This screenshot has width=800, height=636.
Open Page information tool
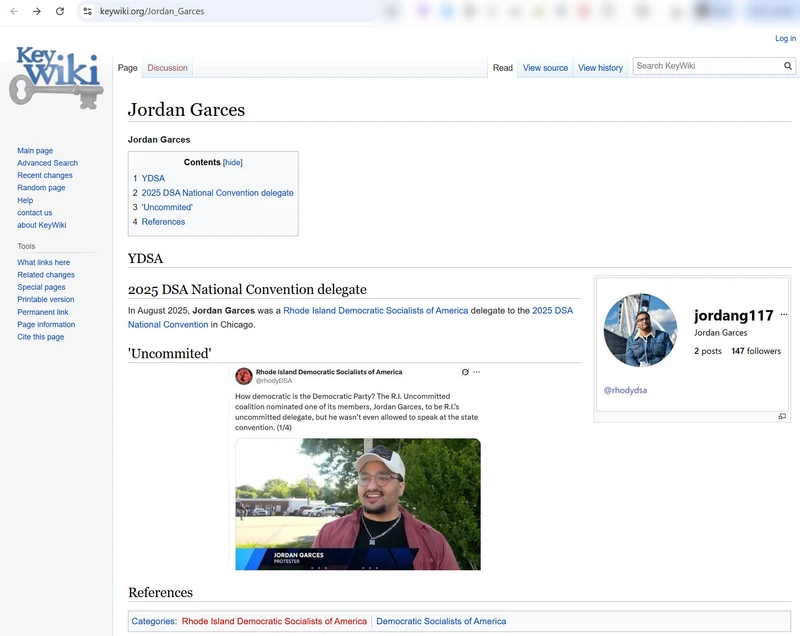pyautogui.click(x=46, y=324)
